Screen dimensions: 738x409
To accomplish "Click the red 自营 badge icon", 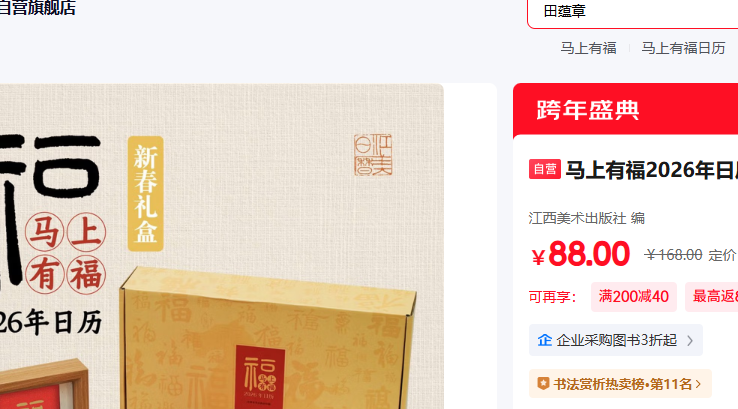I will pos(545,169).
